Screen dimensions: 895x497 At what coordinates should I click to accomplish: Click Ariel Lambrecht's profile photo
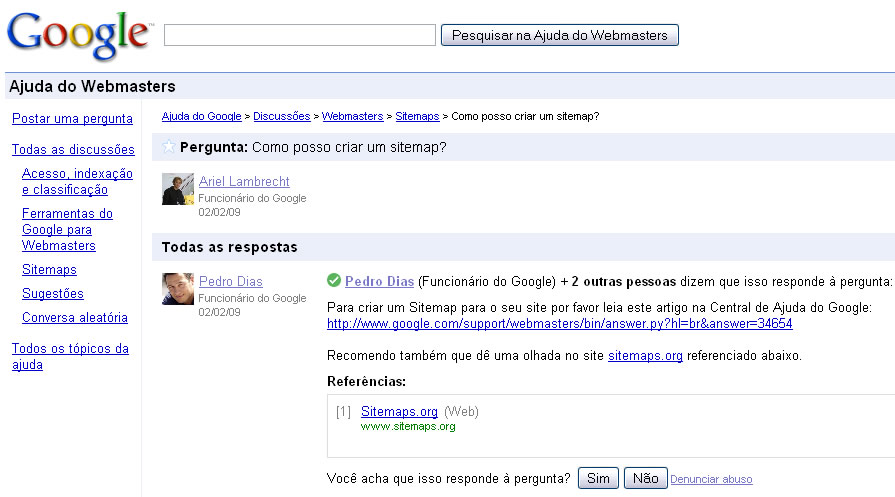[177, 189]
